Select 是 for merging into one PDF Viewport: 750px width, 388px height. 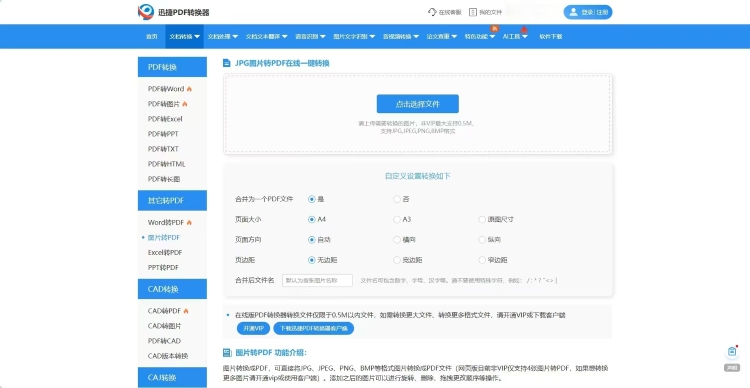[312, 199]
